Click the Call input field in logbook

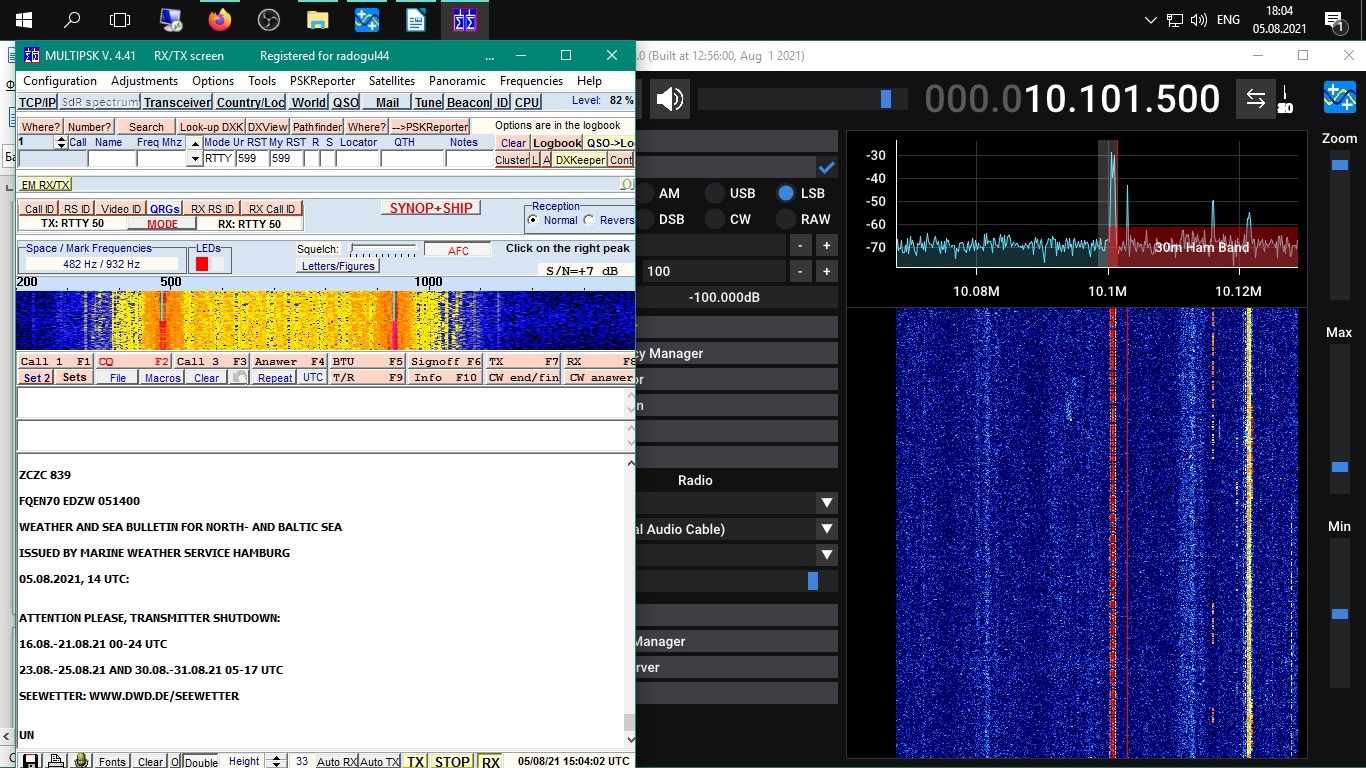(53, 159)
